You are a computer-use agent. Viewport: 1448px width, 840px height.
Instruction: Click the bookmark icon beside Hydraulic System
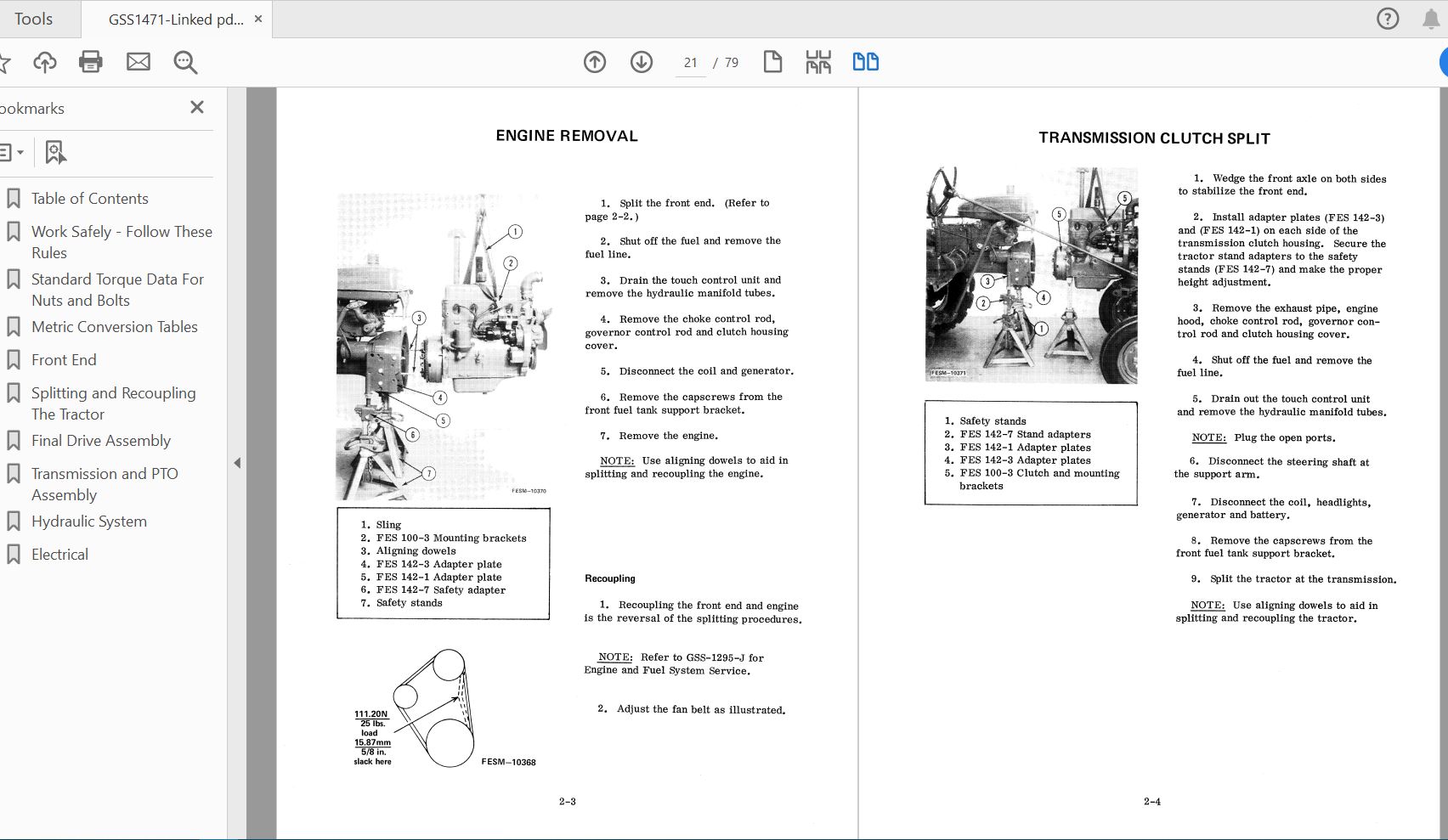click(14, 521)
